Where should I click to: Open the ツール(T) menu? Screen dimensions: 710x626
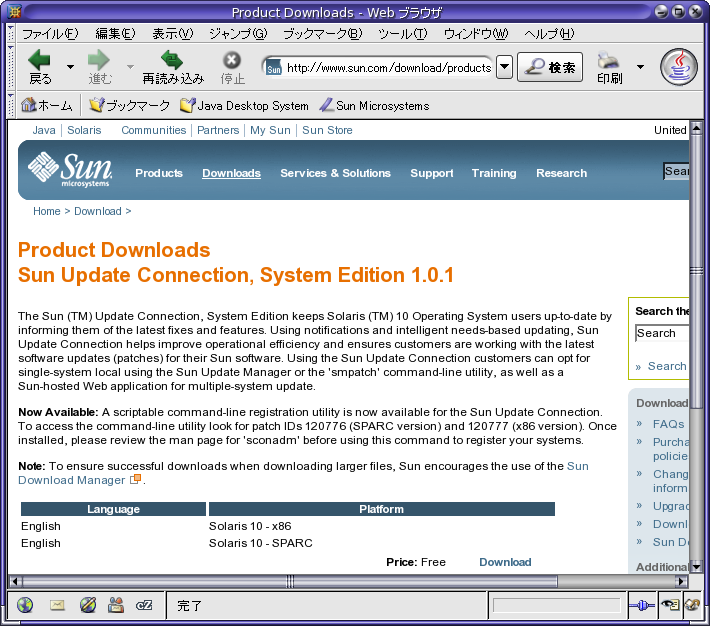tap(403, 34)
